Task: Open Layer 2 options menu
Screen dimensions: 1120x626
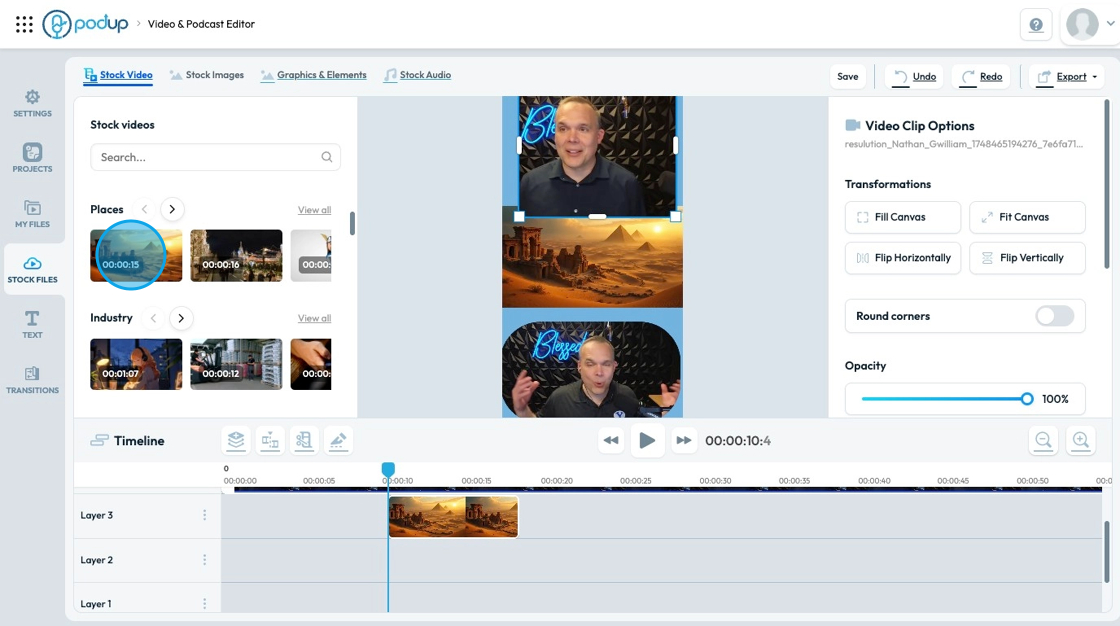Action: pyautogui.click(x=204, y=560)
